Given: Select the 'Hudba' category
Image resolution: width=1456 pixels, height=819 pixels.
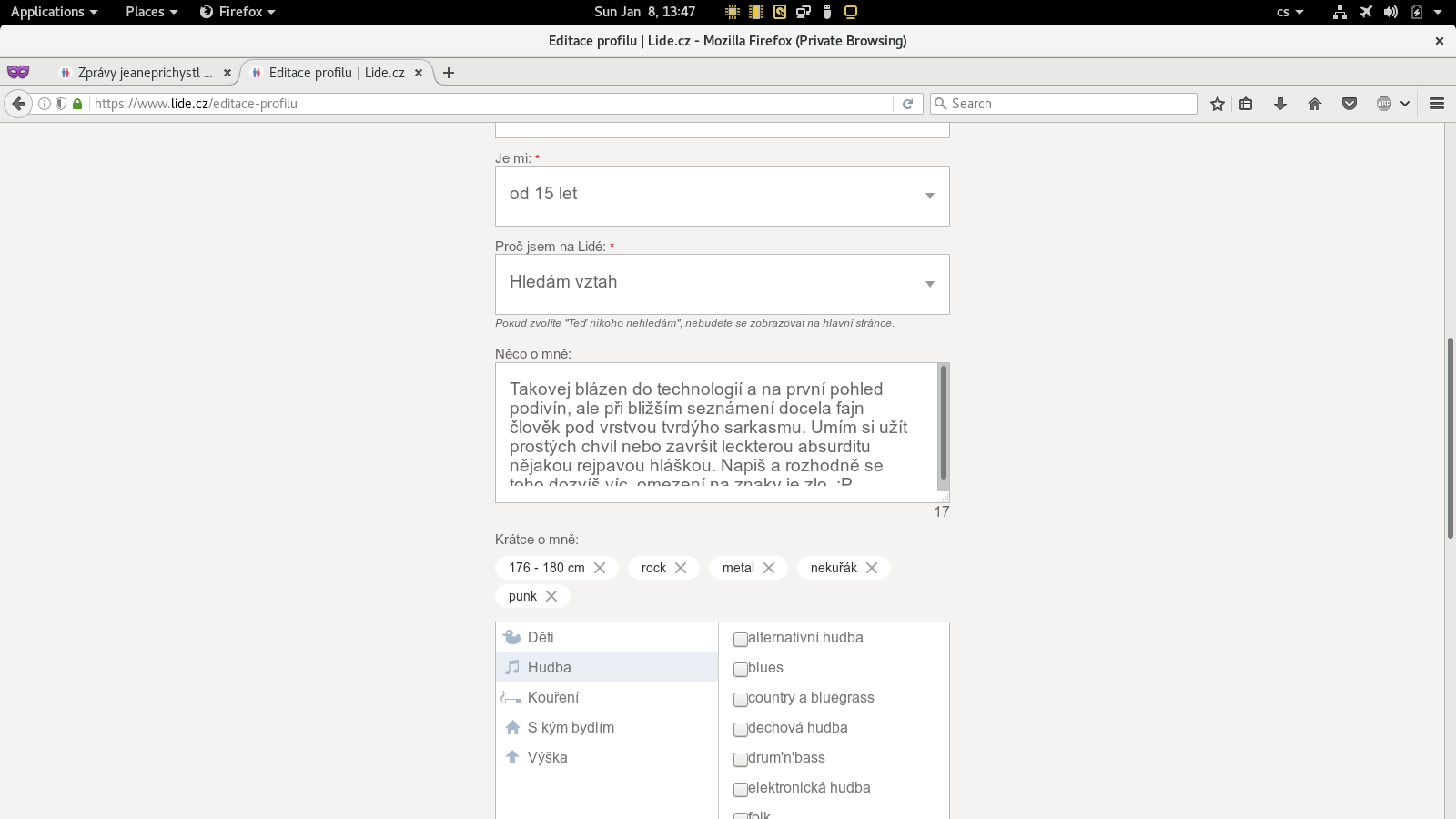Looking at the screenshot, I should coord(607,668).
